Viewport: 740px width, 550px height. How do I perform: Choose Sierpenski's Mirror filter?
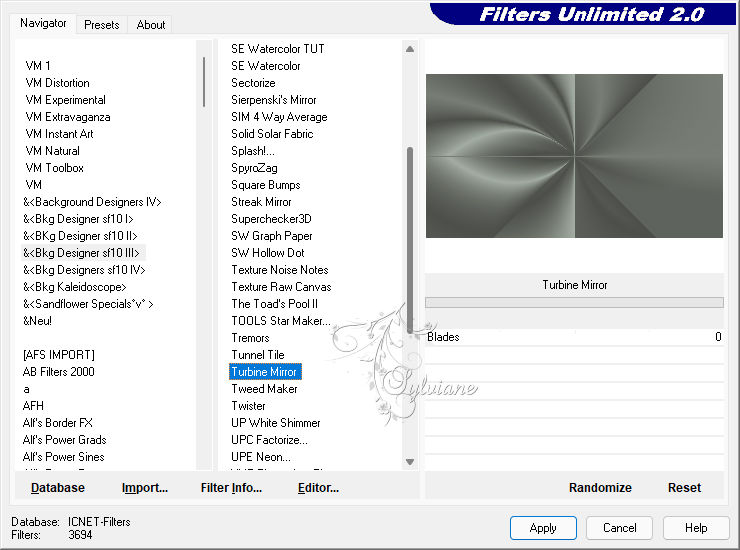pos(274,100)
